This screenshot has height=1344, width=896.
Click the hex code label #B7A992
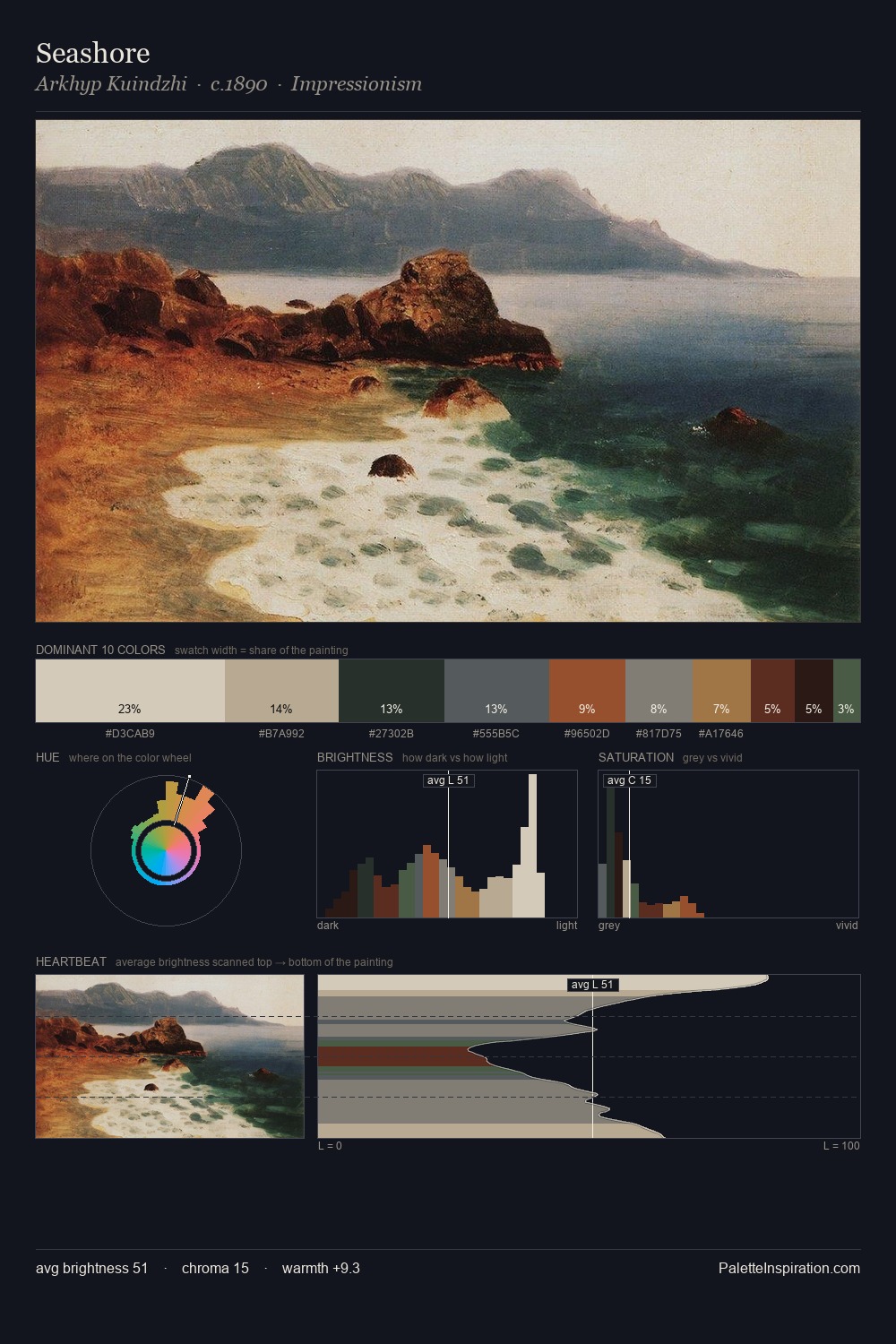click(x=281, y=734)
